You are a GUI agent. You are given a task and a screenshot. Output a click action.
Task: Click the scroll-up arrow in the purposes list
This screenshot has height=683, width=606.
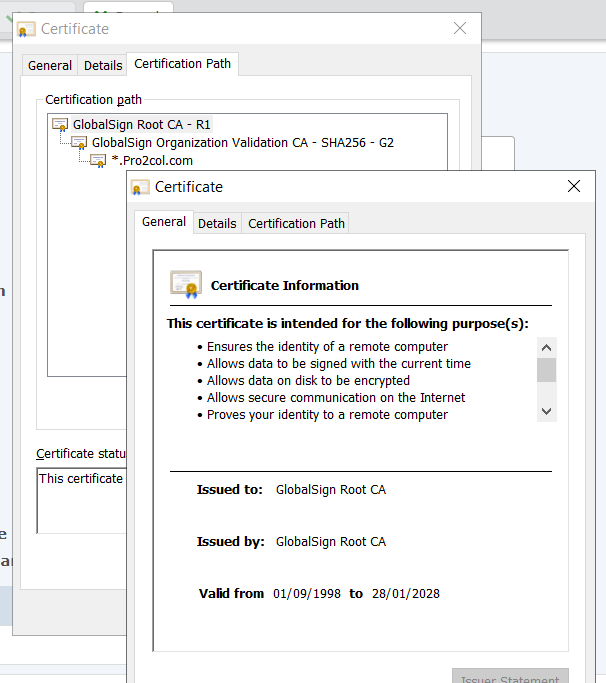546,348
